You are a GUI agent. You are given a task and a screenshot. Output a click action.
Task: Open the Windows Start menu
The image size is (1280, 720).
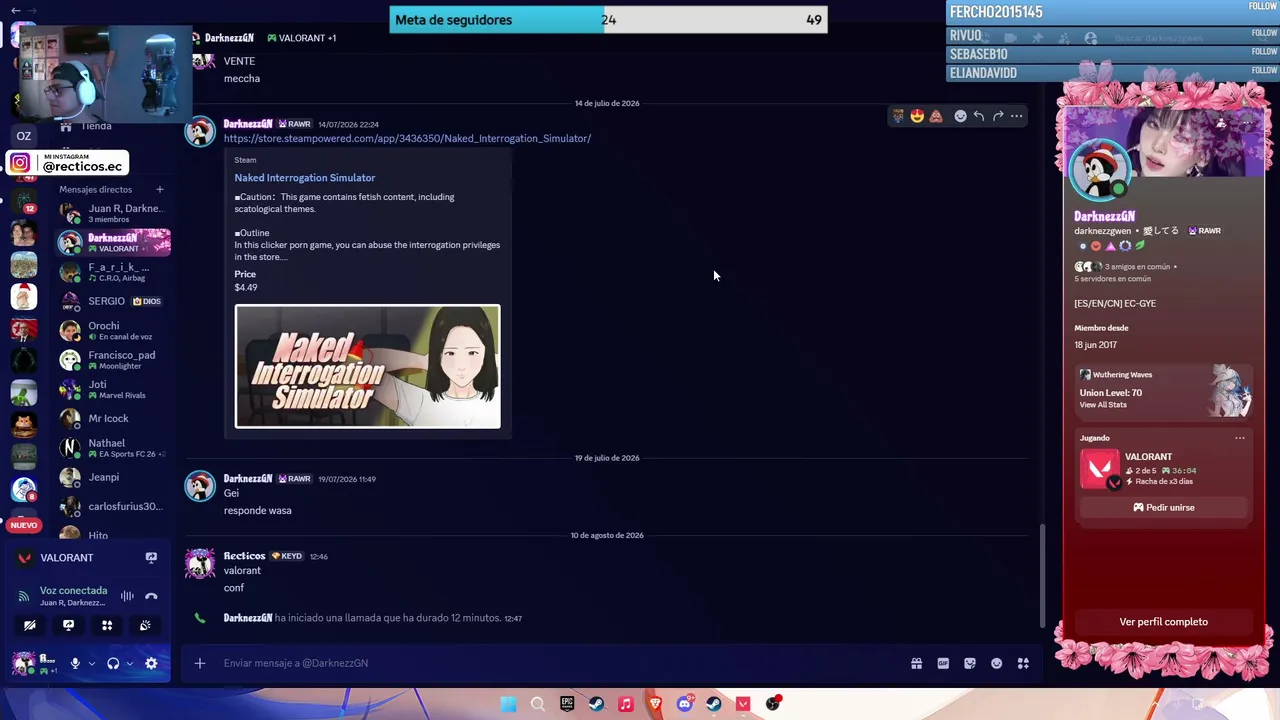pos(508,704)
